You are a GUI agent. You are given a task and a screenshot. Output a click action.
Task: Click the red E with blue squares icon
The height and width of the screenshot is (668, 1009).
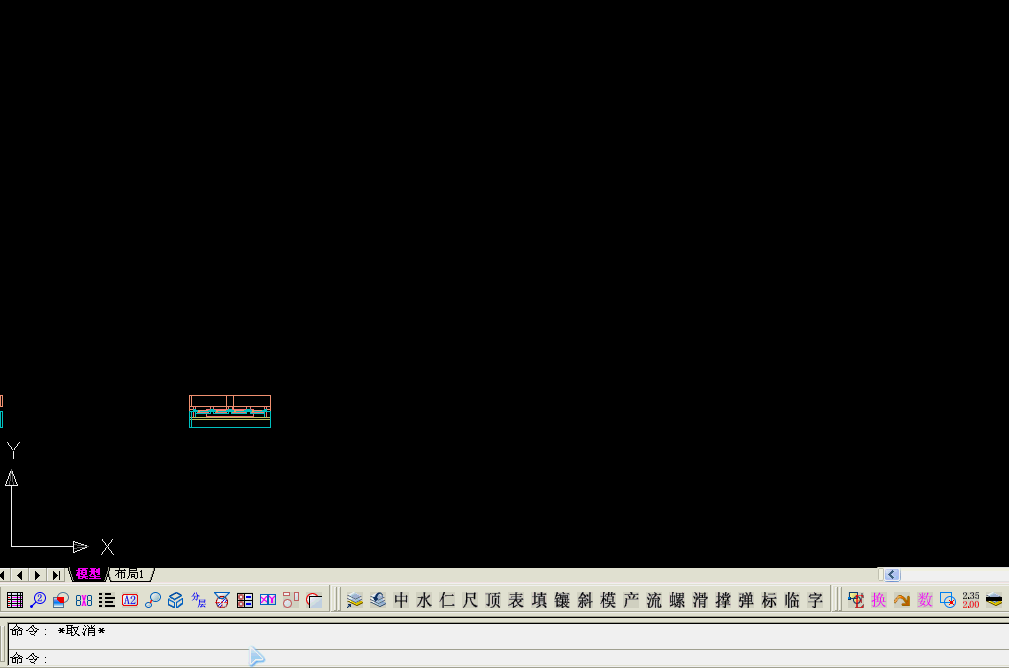coord(856,600)
